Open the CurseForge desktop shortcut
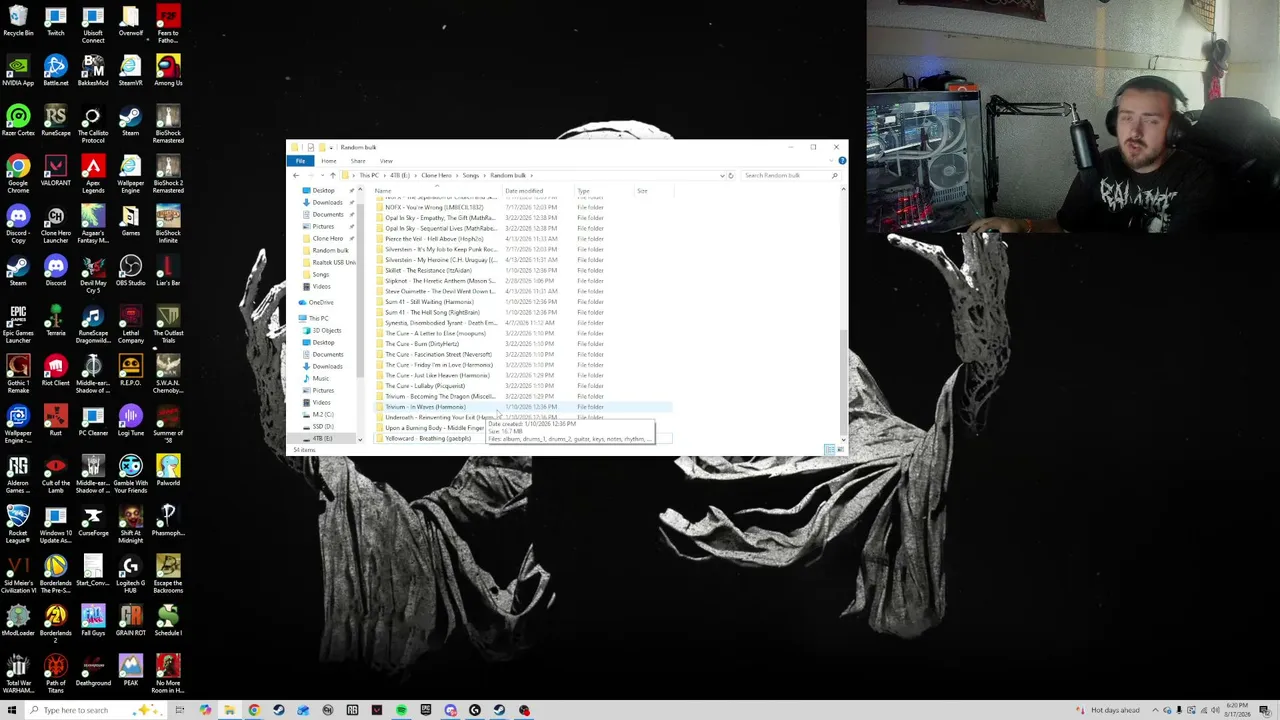 pyautogui.click(x=93, y=521)
